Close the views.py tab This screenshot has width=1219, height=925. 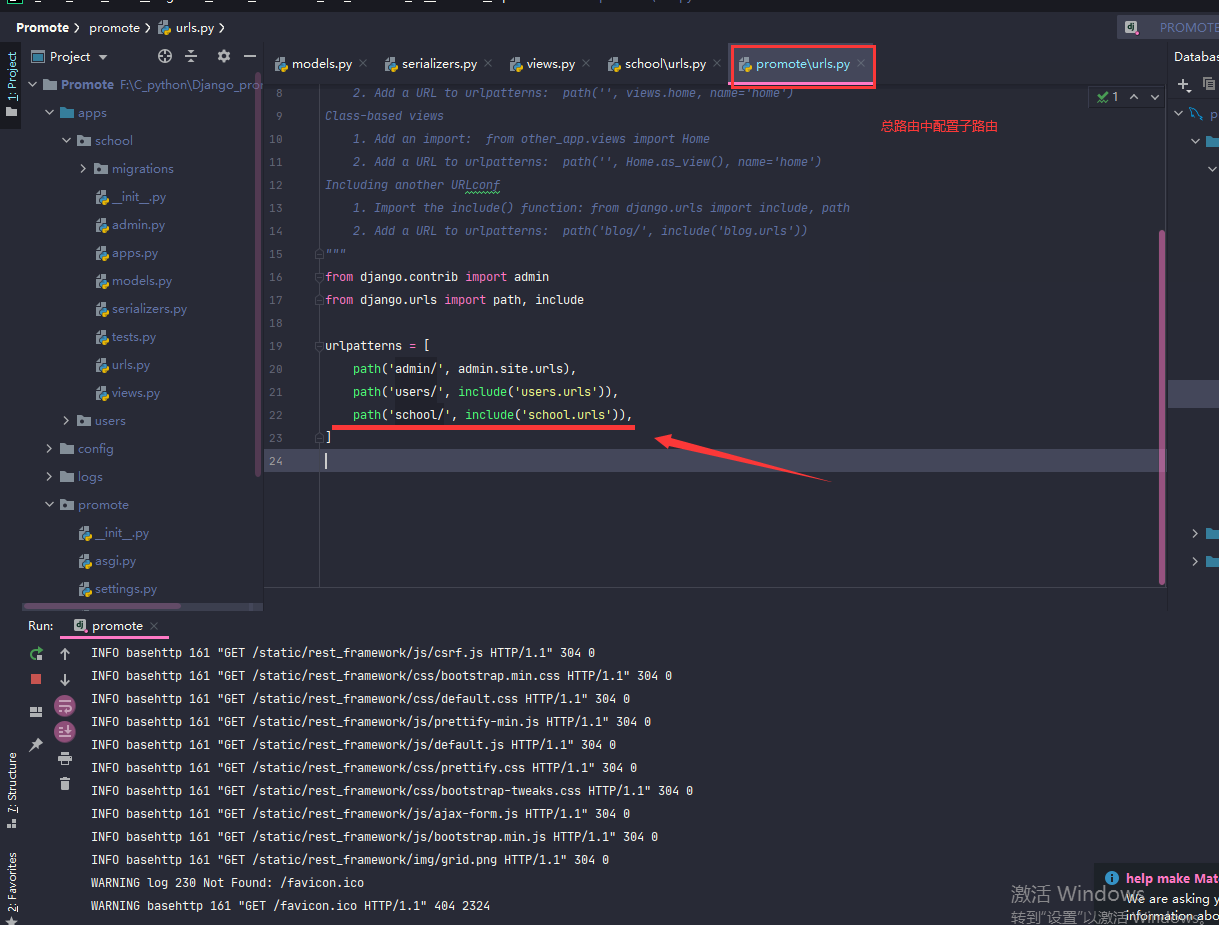(x=586, y=63)
